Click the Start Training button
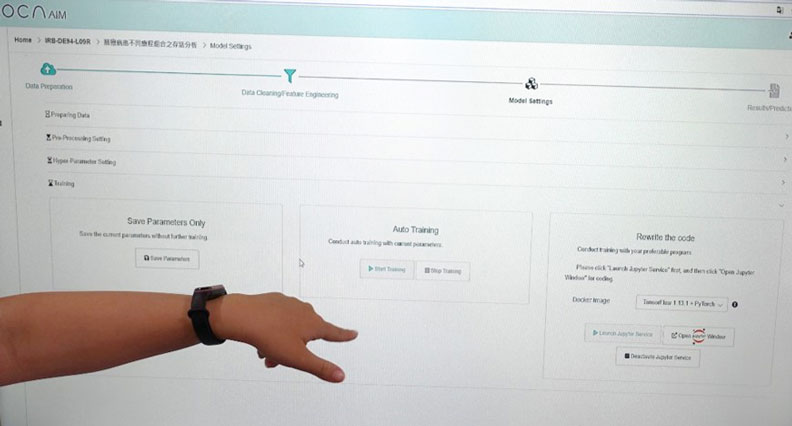 (387, 269)
